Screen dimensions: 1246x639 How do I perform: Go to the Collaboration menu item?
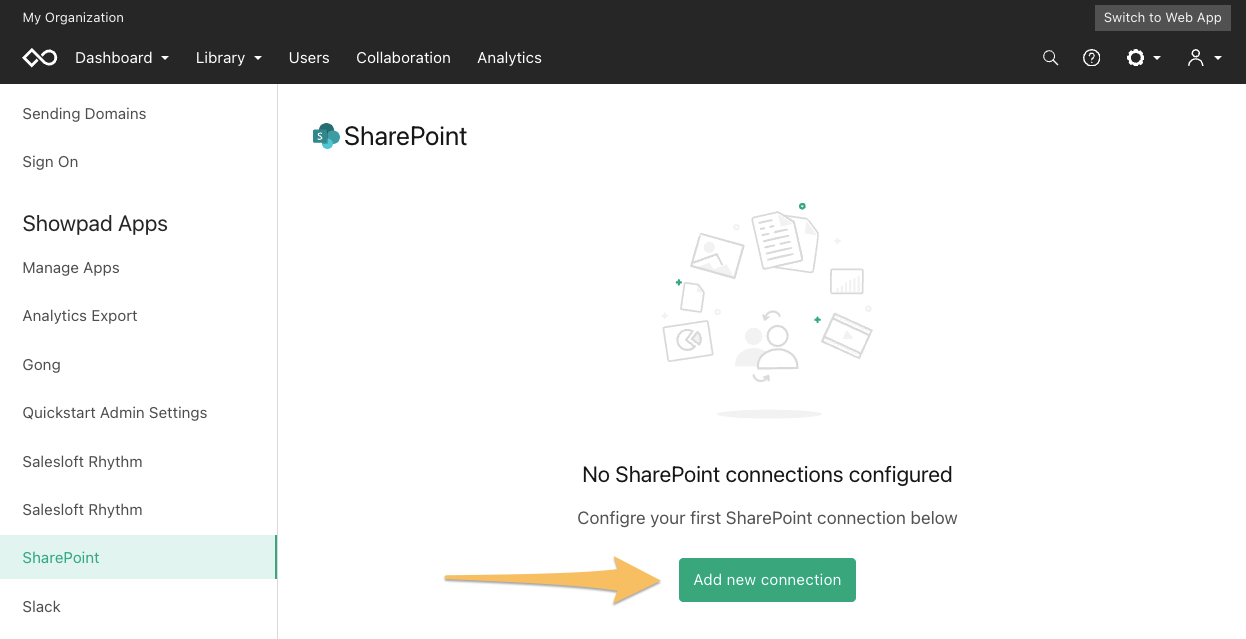pos(403,58)
